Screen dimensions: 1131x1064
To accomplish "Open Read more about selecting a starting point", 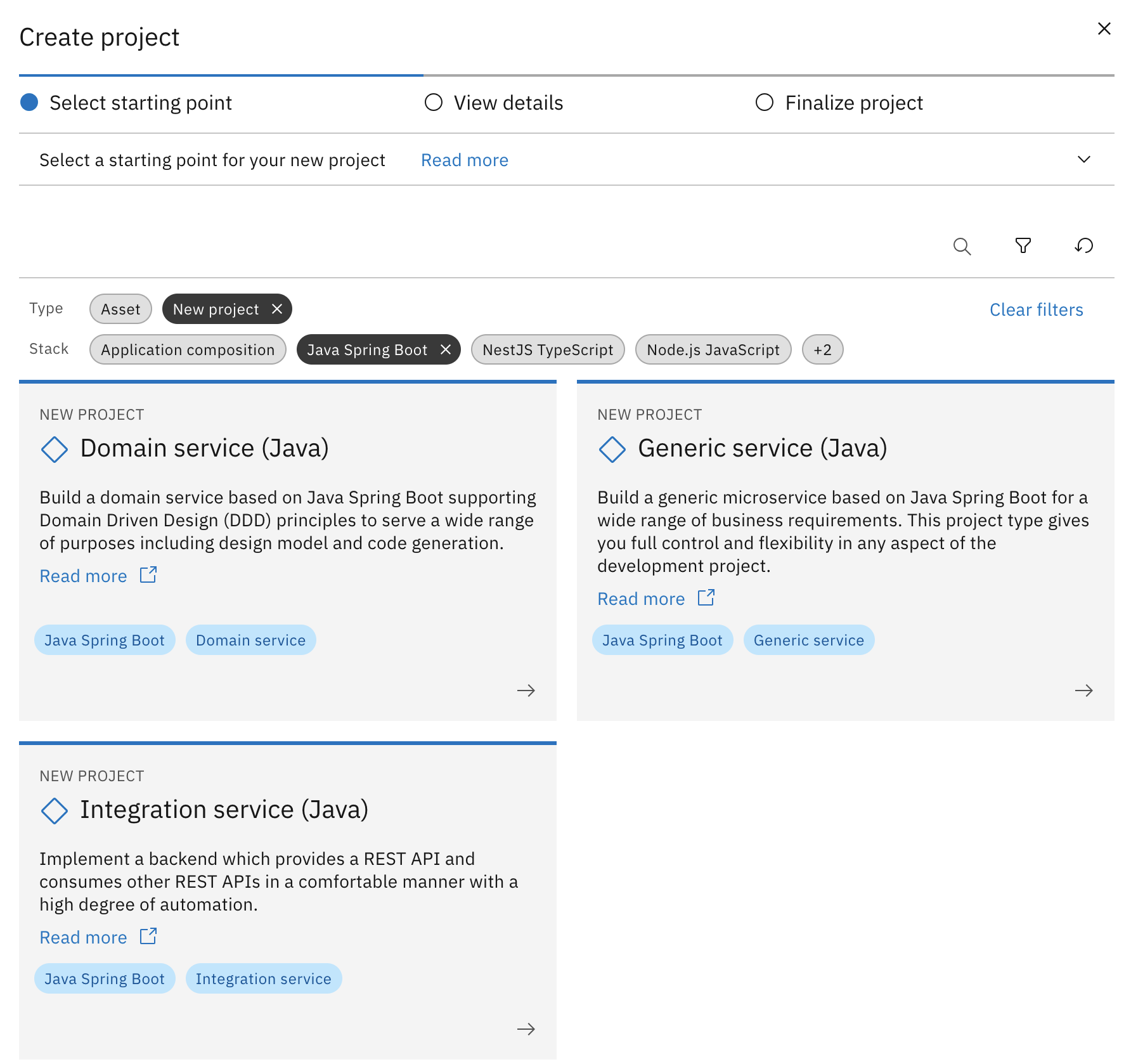I will [465, 160].
